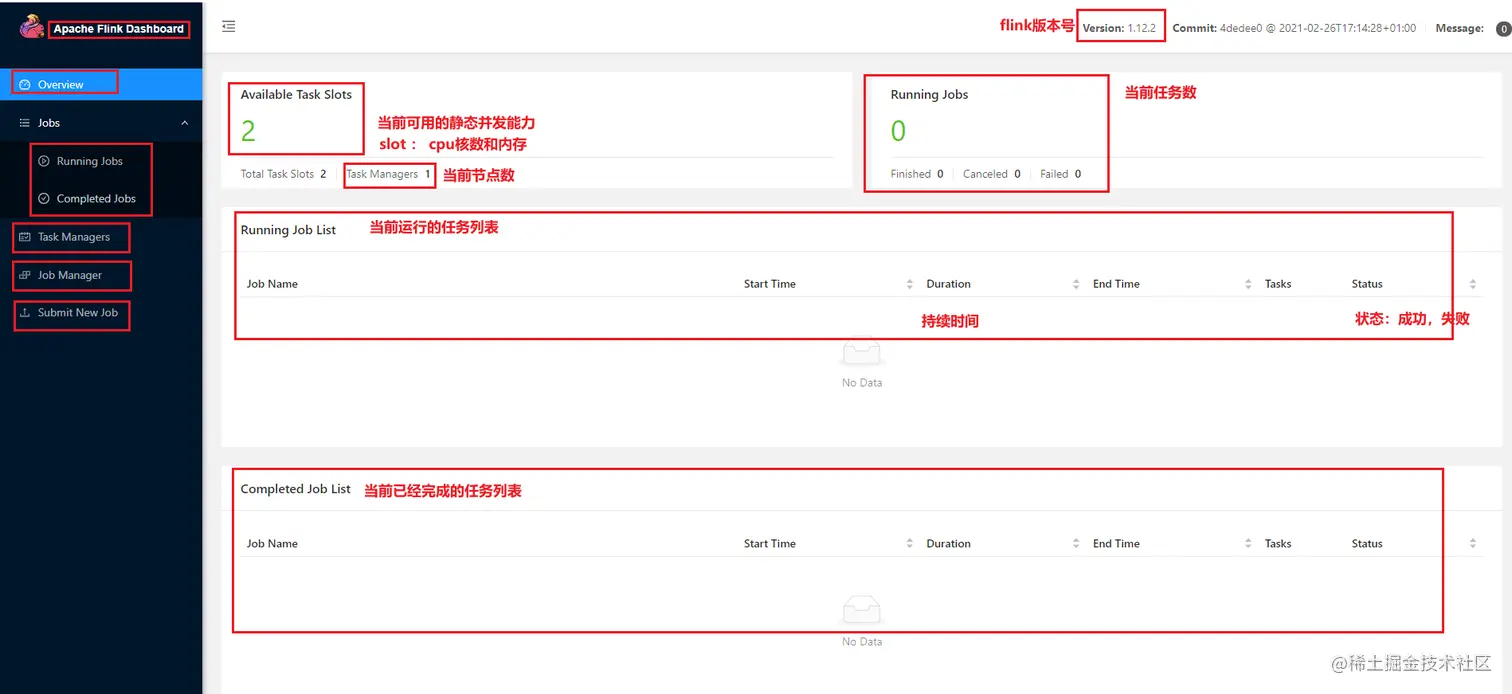Open Submit New Job page
The height and width of the screenshot is (694, 1512).
tap(78, 313)
